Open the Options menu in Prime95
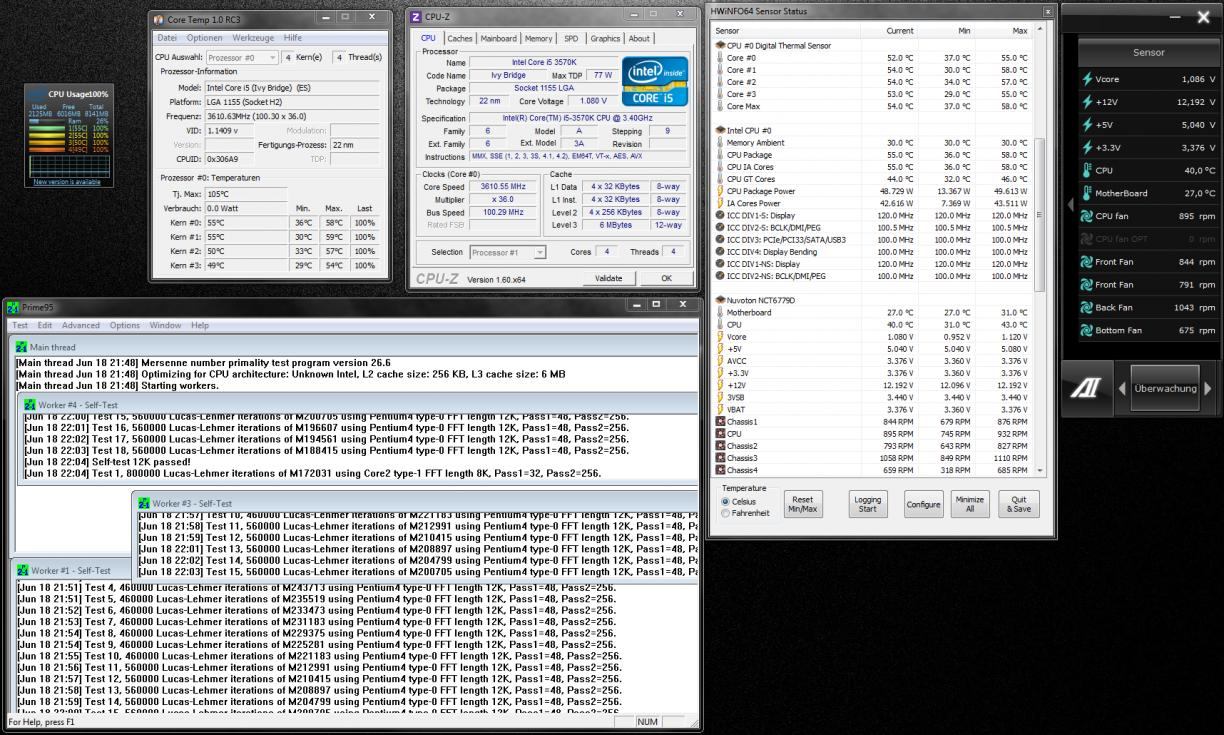 point(125,326)
